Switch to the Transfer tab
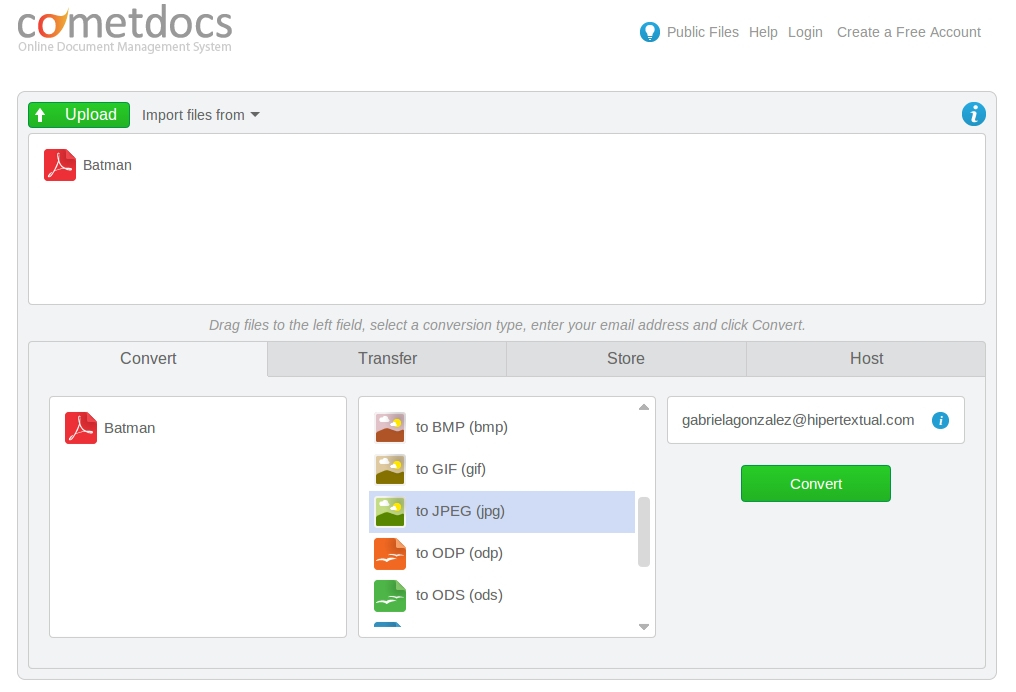 coord(386,358)
